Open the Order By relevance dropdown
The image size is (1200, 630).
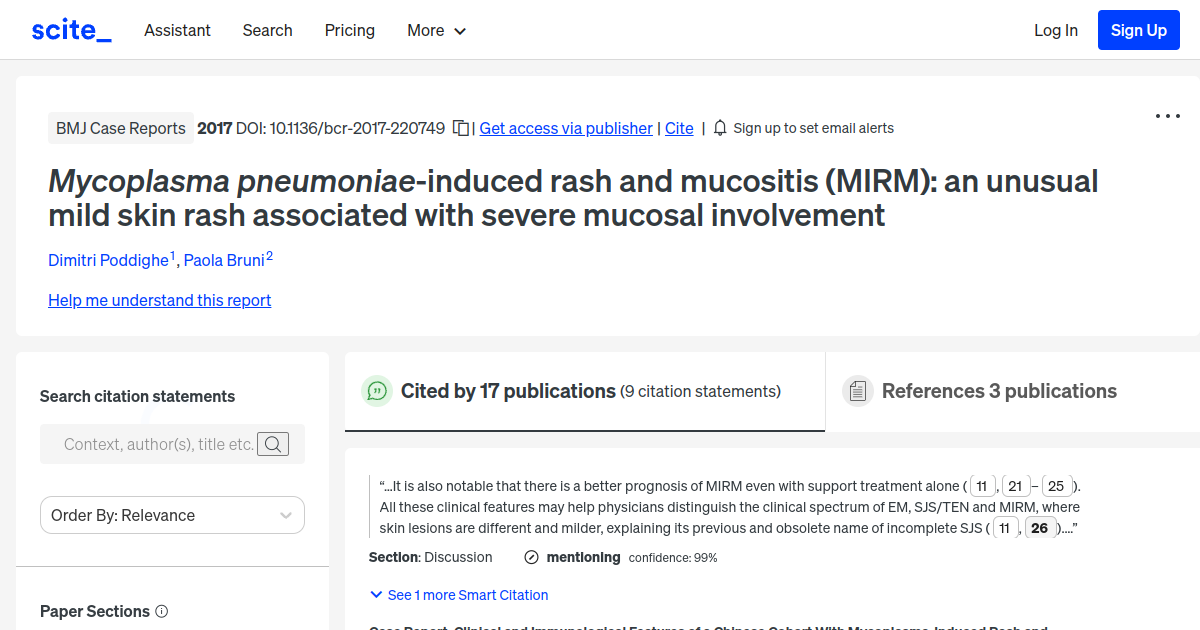(x=172, y=514)
